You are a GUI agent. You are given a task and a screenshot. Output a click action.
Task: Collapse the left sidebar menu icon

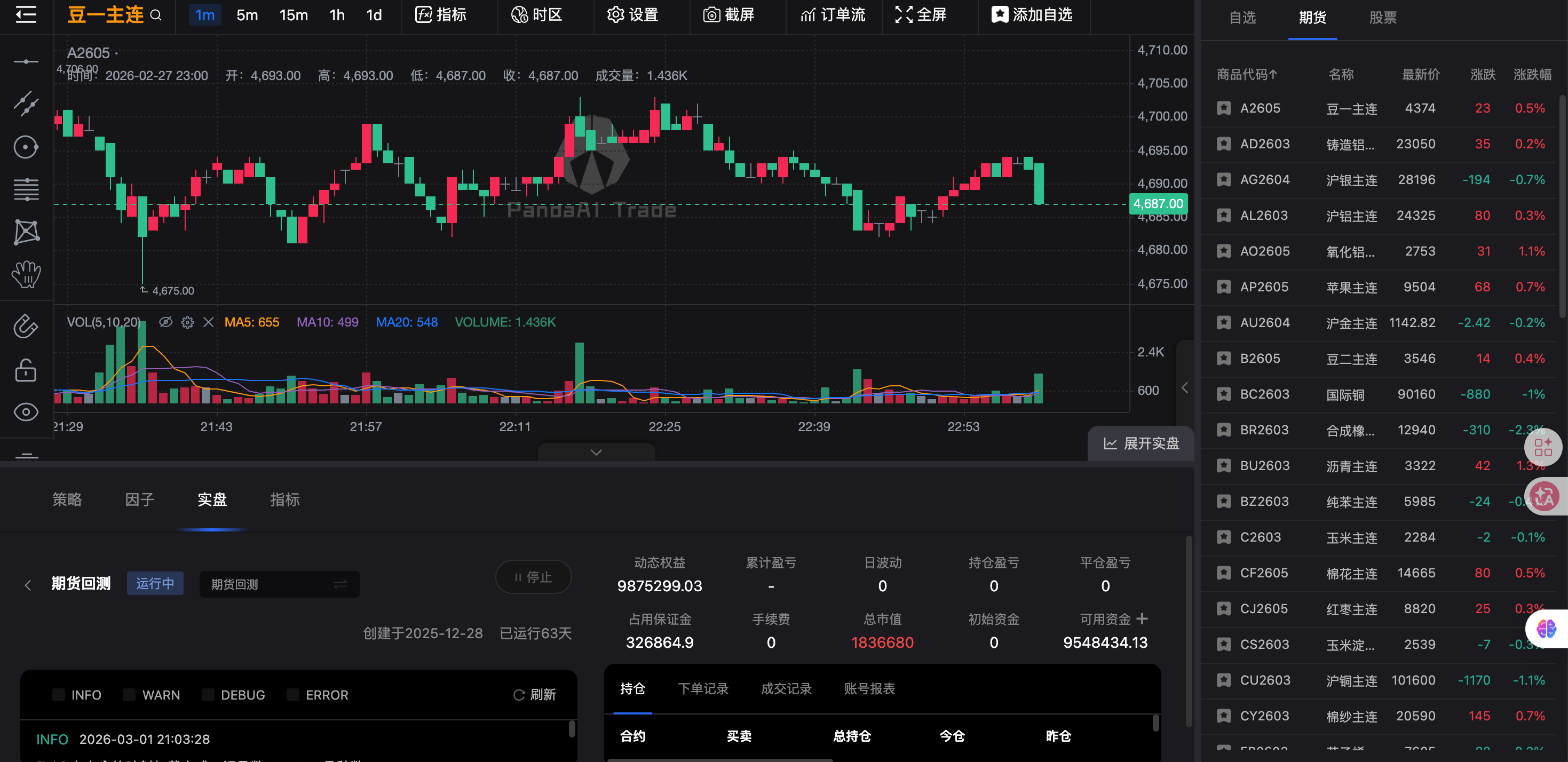tap(26, 14)
